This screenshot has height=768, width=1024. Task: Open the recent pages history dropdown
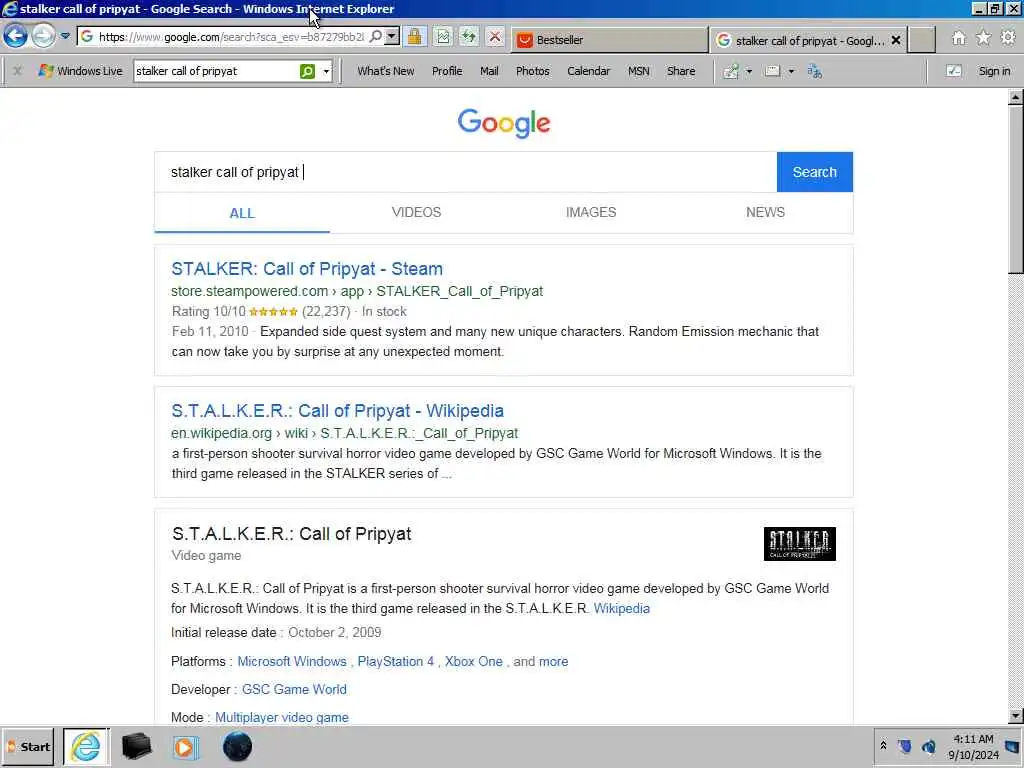click(65, 37)
